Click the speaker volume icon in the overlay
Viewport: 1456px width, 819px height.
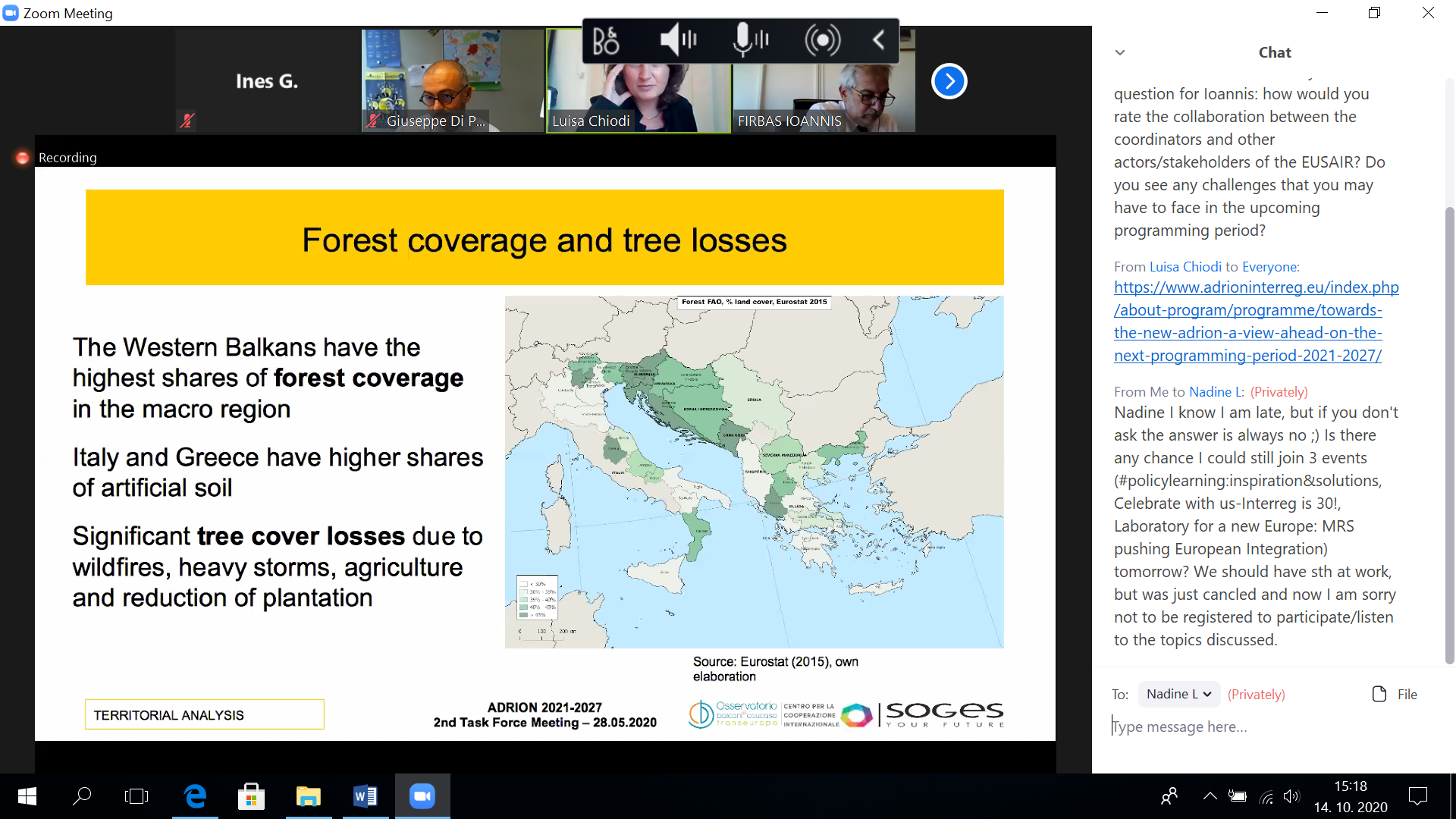tap(677, 39)
